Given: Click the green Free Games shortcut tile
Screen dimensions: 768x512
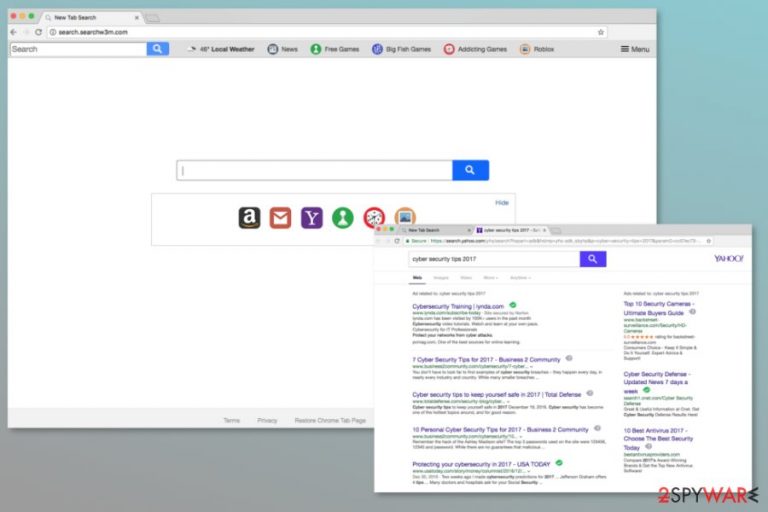Looking at the screenshot, I should [x=343, y=218].
